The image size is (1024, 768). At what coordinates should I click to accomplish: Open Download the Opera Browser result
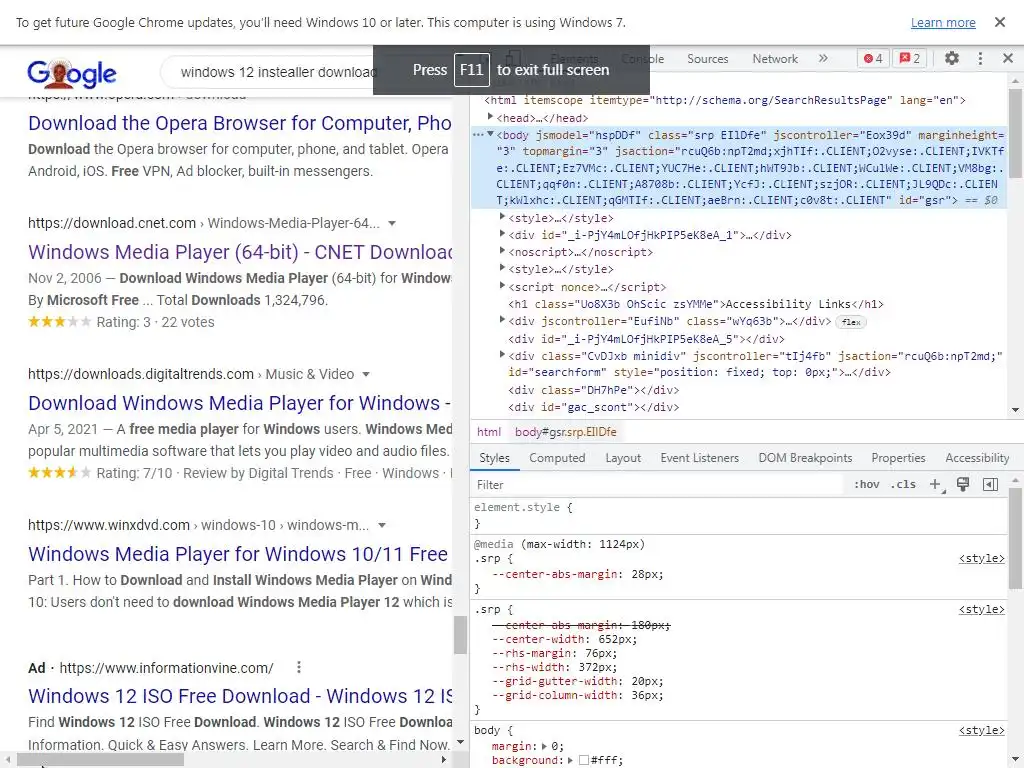[240, 123]
